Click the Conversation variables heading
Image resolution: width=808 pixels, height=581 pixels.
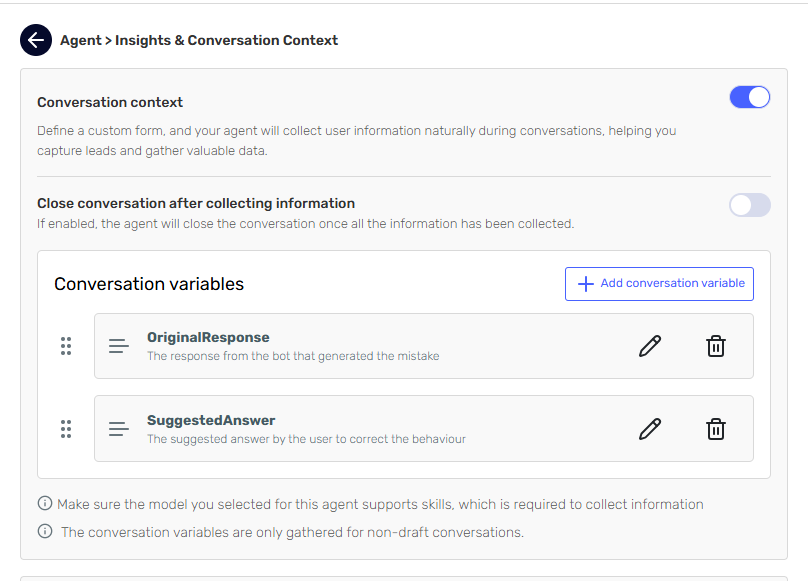point(148,284)
